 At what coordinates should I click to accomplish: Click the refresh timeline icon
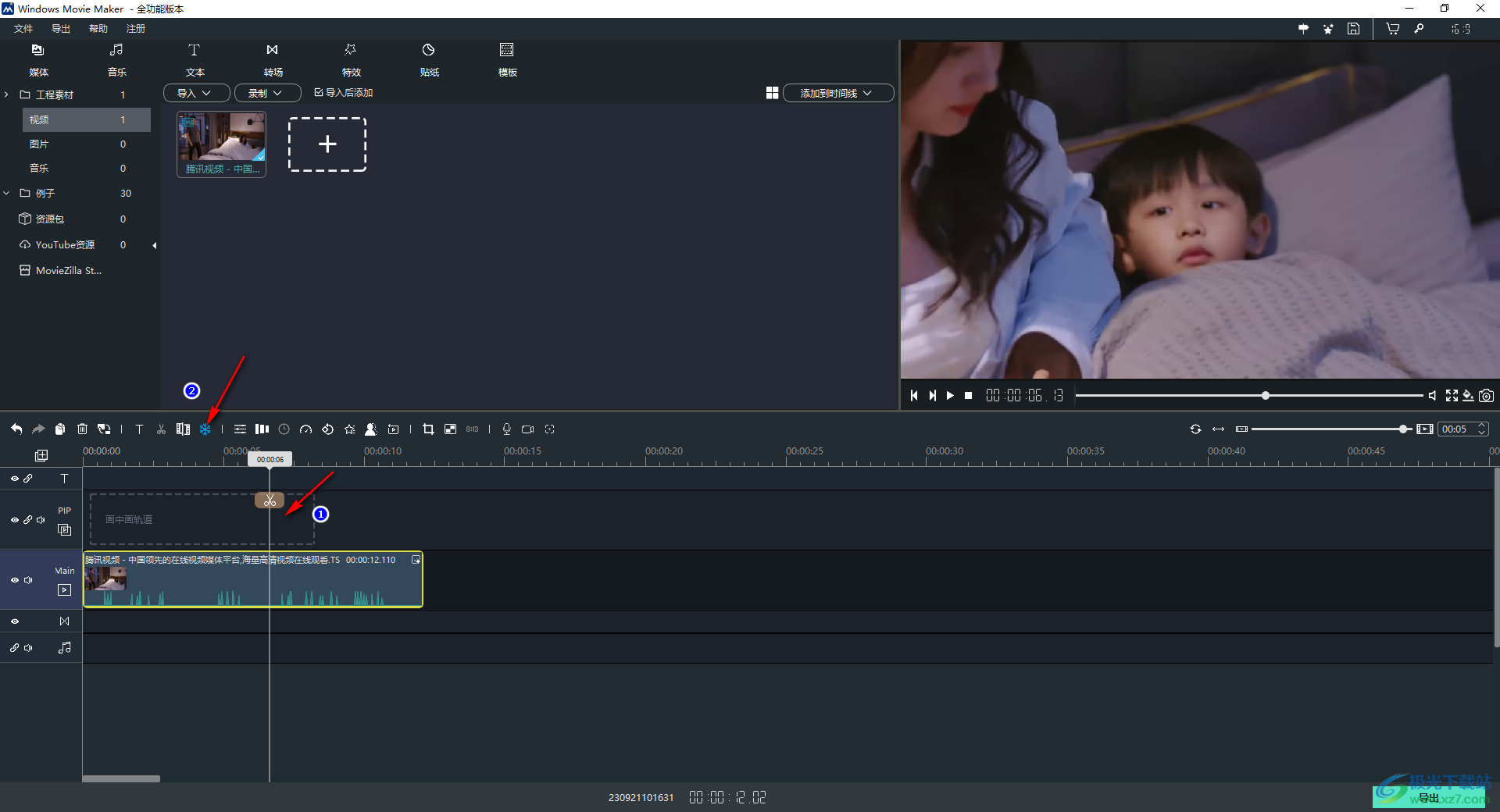tap(1195, 429)
